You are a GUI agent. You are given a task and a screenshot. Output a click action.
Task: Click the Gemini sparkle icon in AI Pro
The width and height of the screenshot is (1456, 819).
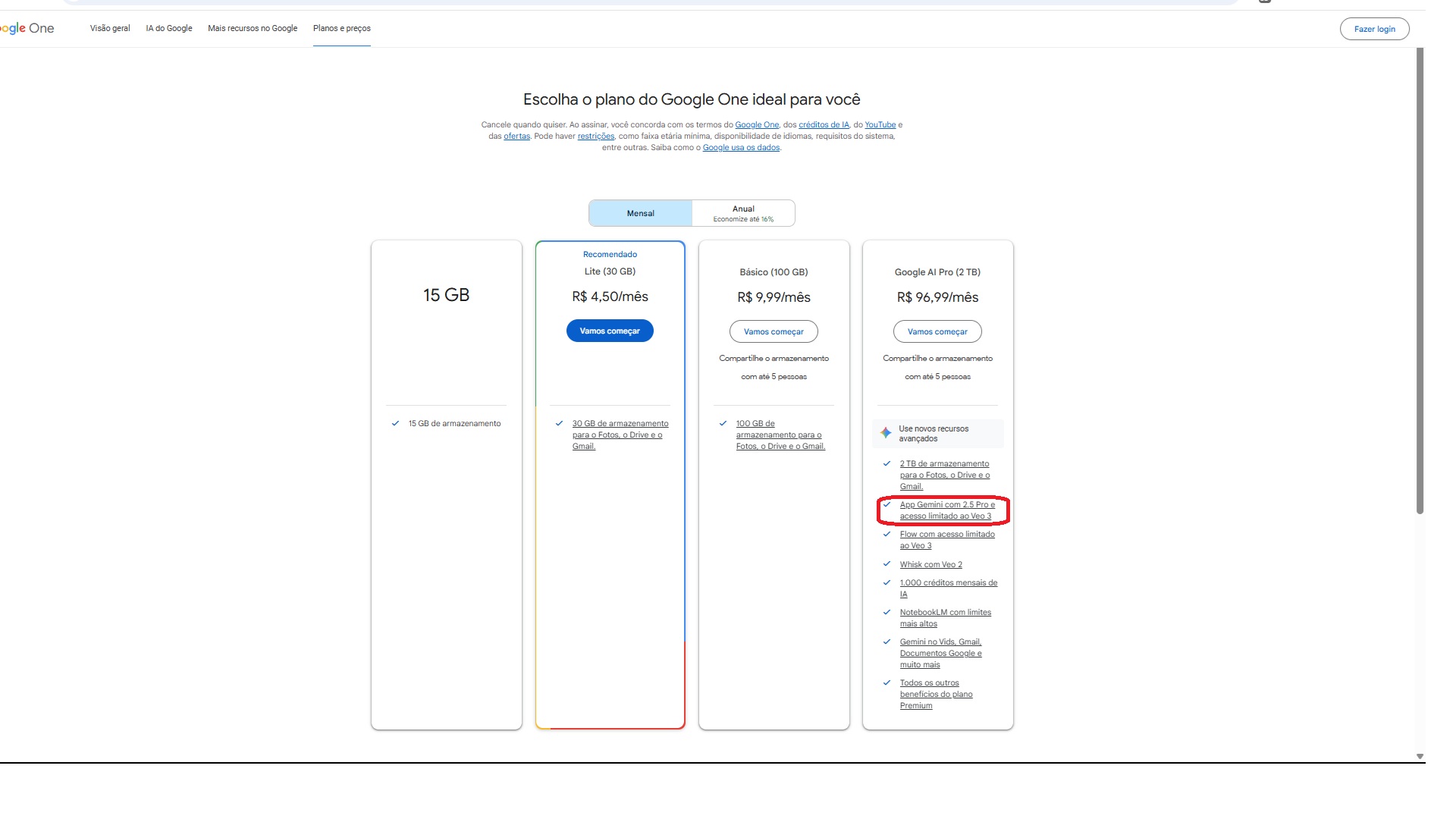886,433
